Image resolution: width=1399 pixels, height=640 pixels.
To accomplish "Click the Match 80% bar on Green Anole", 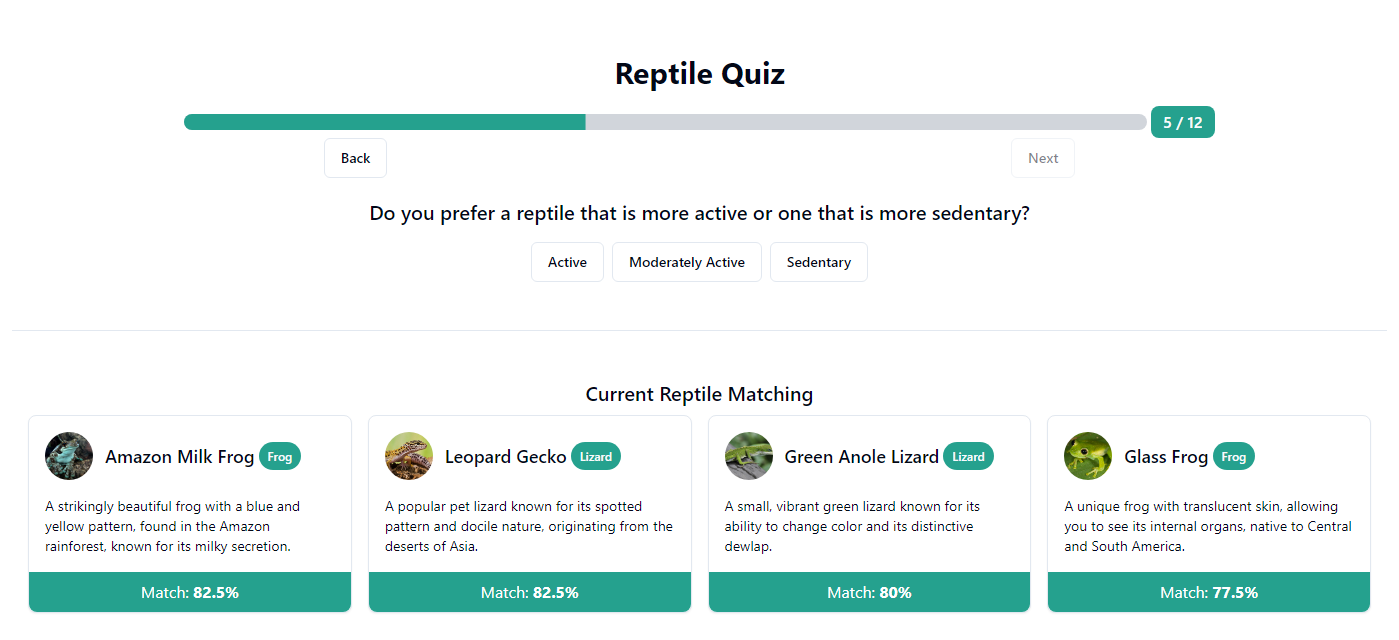I will 869,591.
